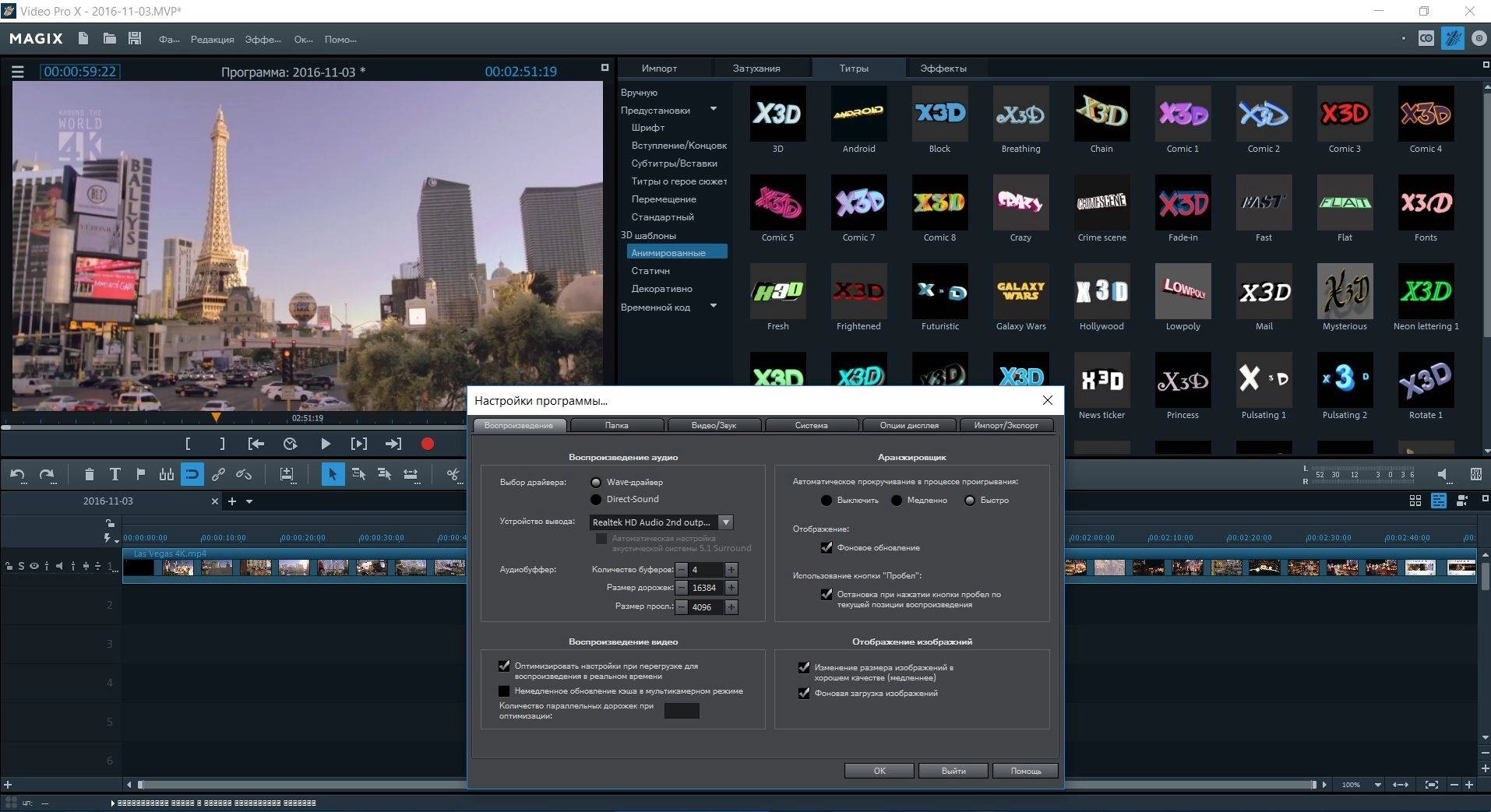The width and height of the screenshot is (1491, 812).
Task: Click the Undo arrow in the timeline toolbar
Action: 18,474
